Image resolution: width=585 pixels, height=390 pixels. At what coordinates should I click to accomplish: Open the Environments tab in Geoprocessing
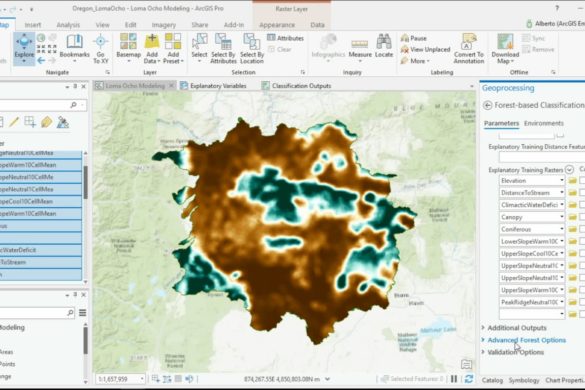(x=544, y=123)
